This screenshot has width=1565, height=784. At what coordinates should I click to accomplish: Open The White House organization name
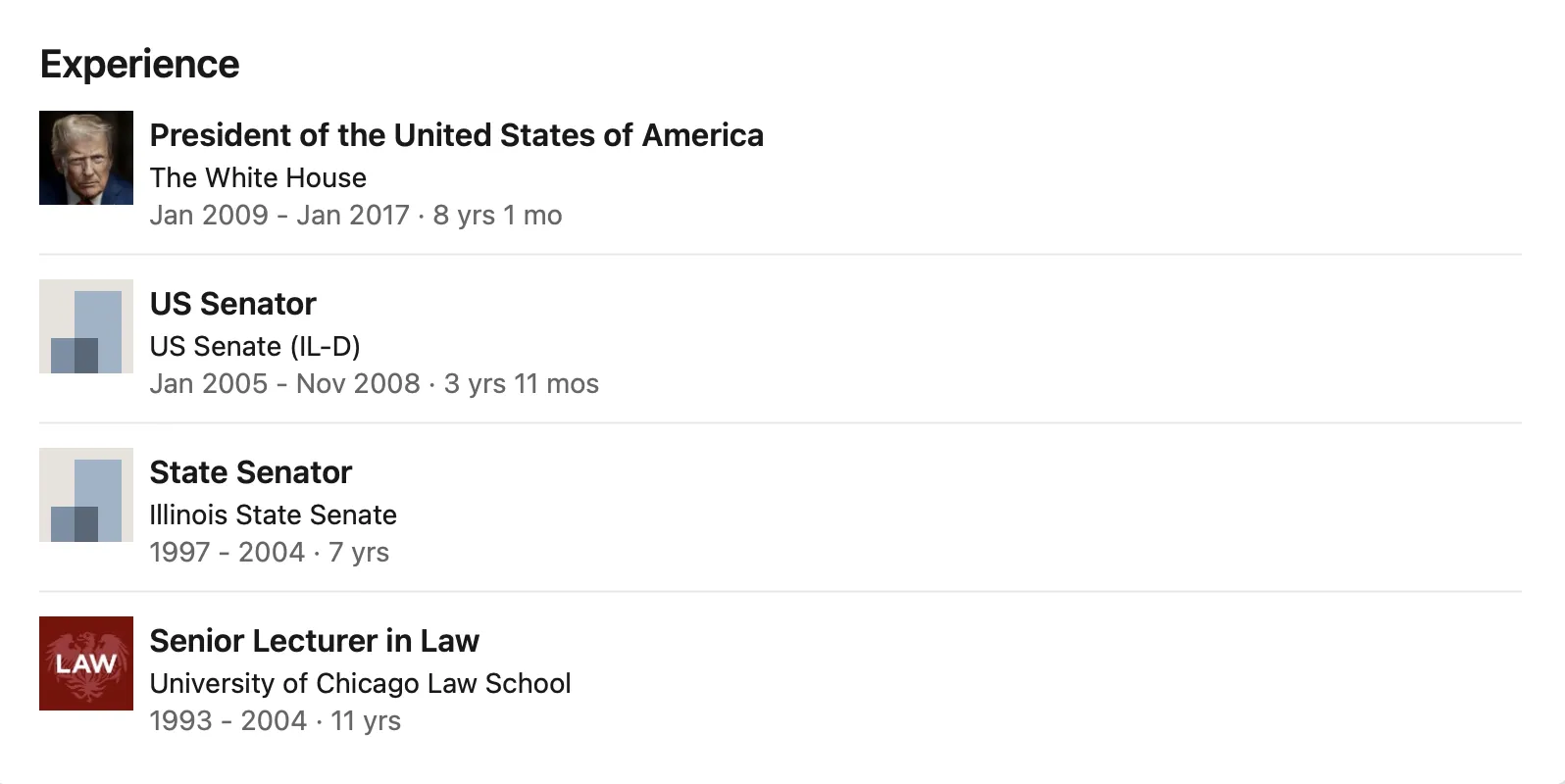258,177
